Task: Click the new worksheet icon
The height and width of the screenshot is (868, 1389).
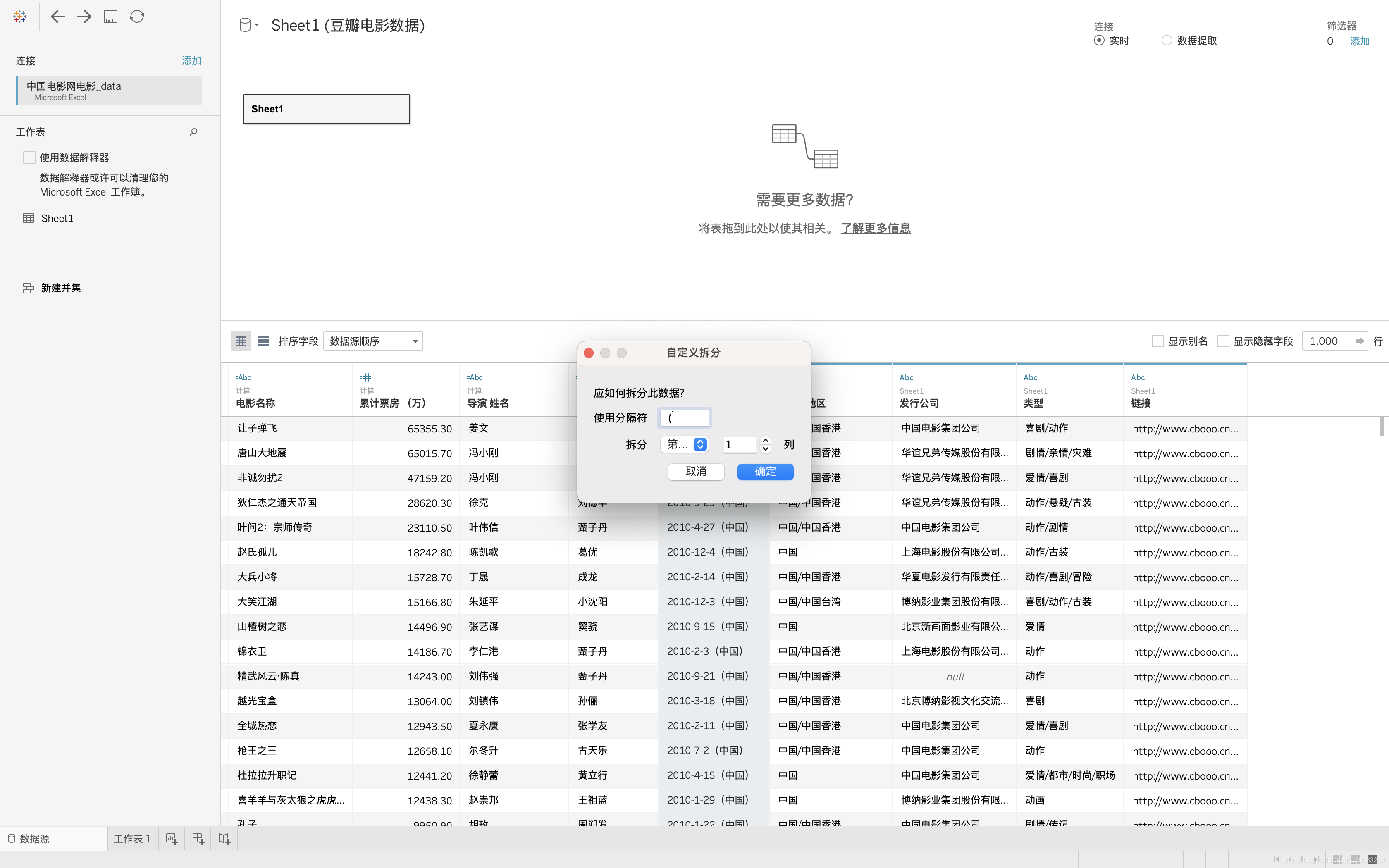Action: (x=172, y=839)
